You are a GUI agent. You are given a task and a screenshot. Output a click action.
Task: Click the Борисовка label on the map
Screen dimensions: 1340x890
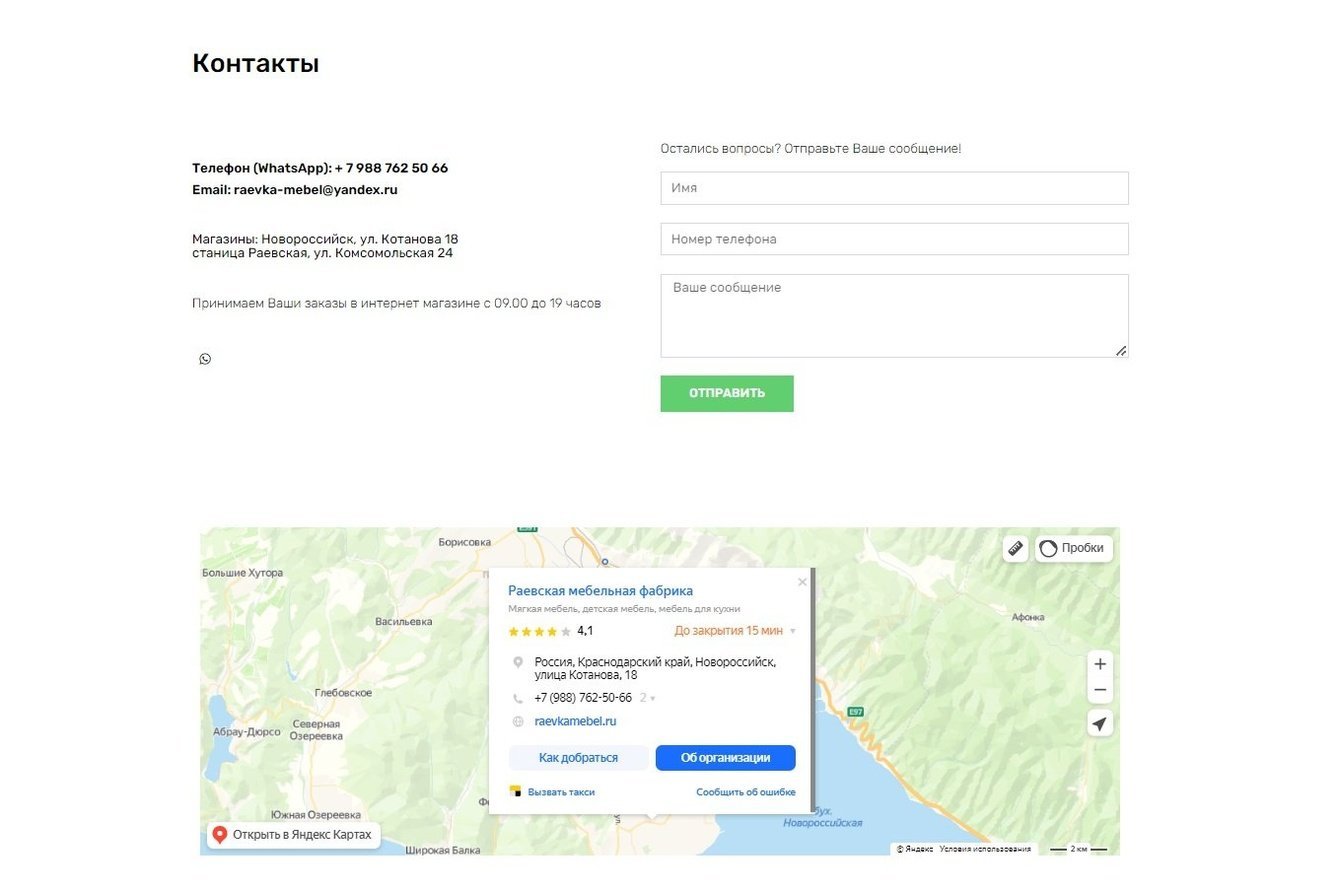[x=465, y=542]
